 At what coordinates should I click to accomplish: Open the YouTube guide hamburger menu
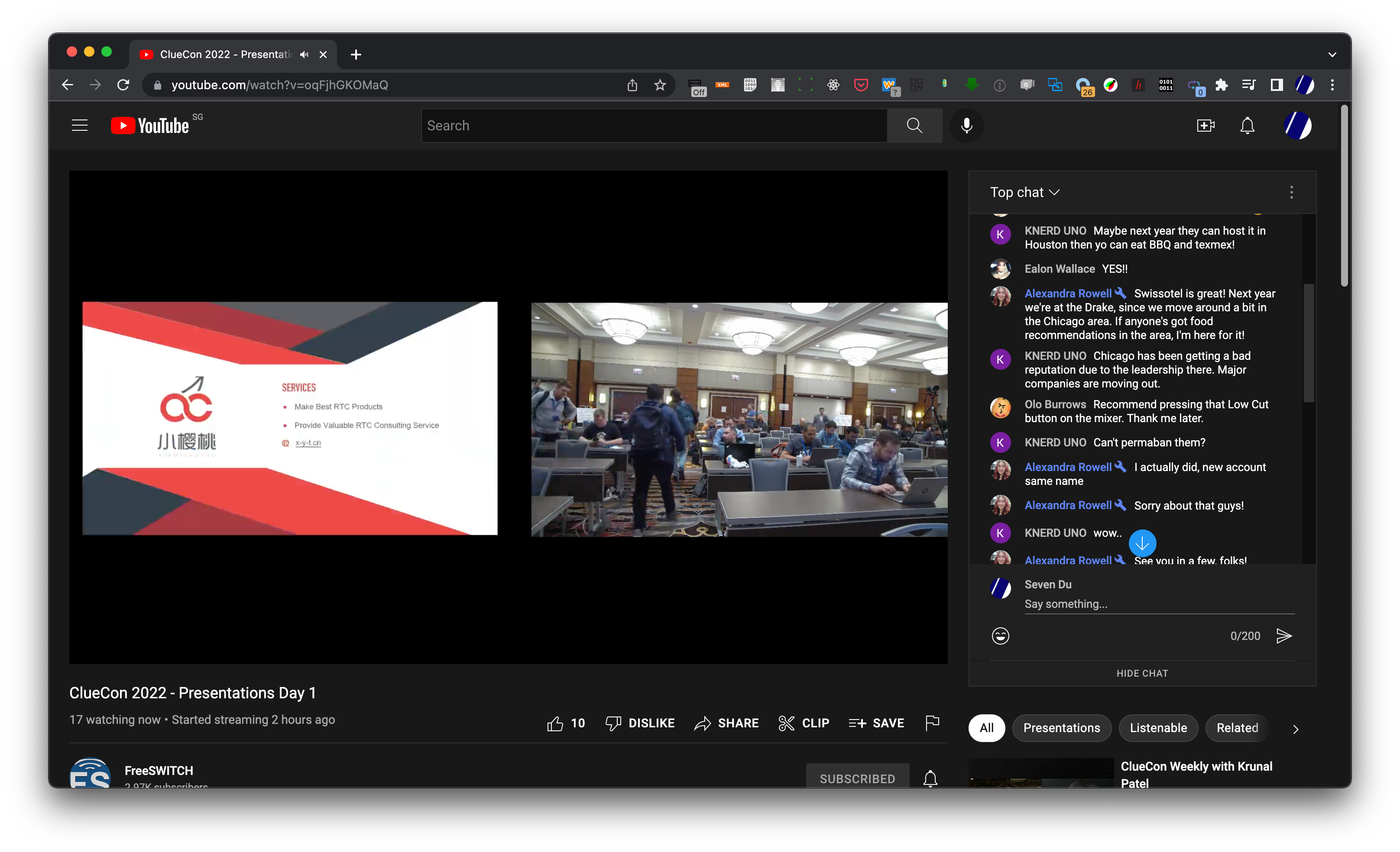80,126
